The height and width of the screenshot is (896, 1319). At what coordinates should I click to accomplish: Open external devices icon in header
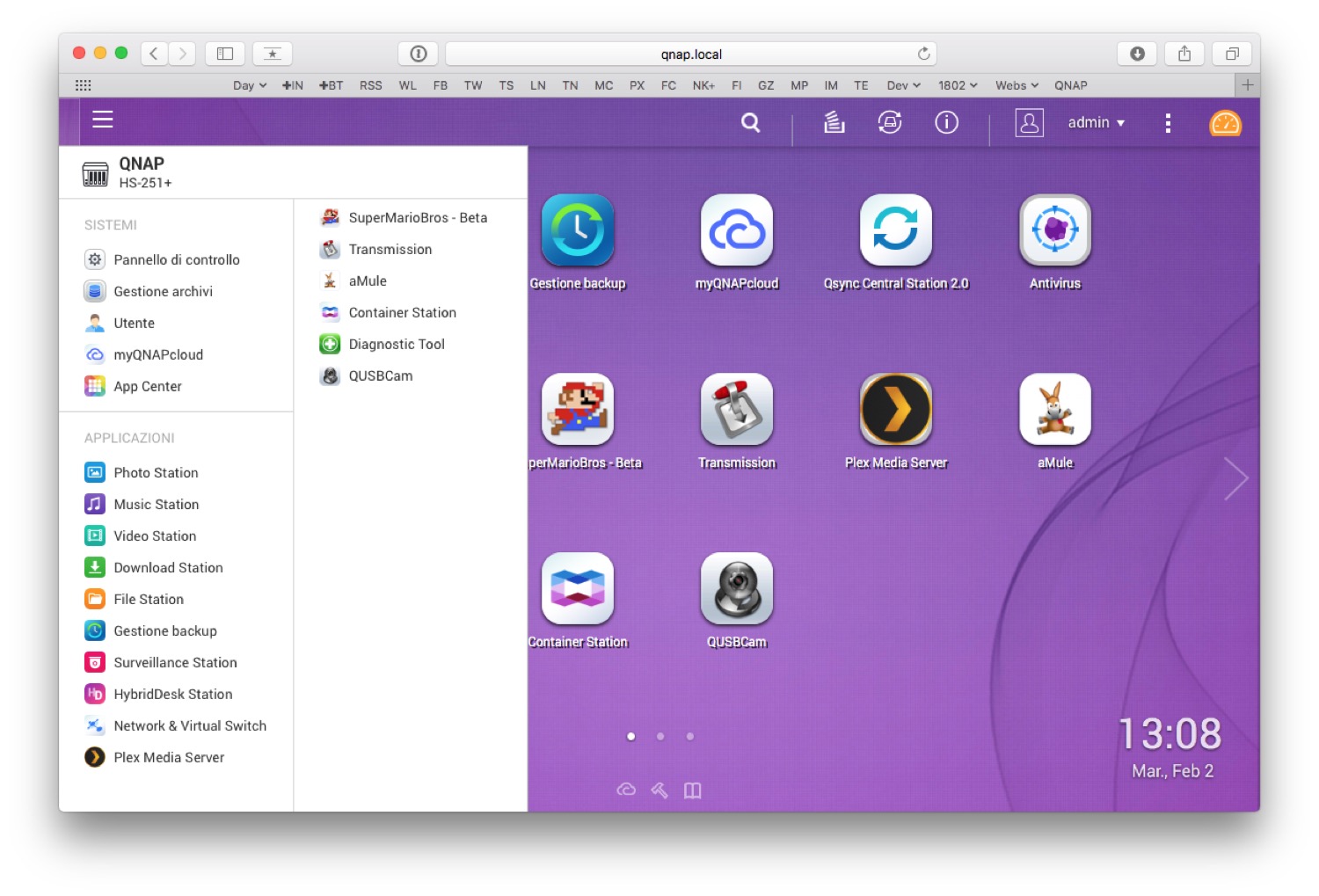coord(890,122)
